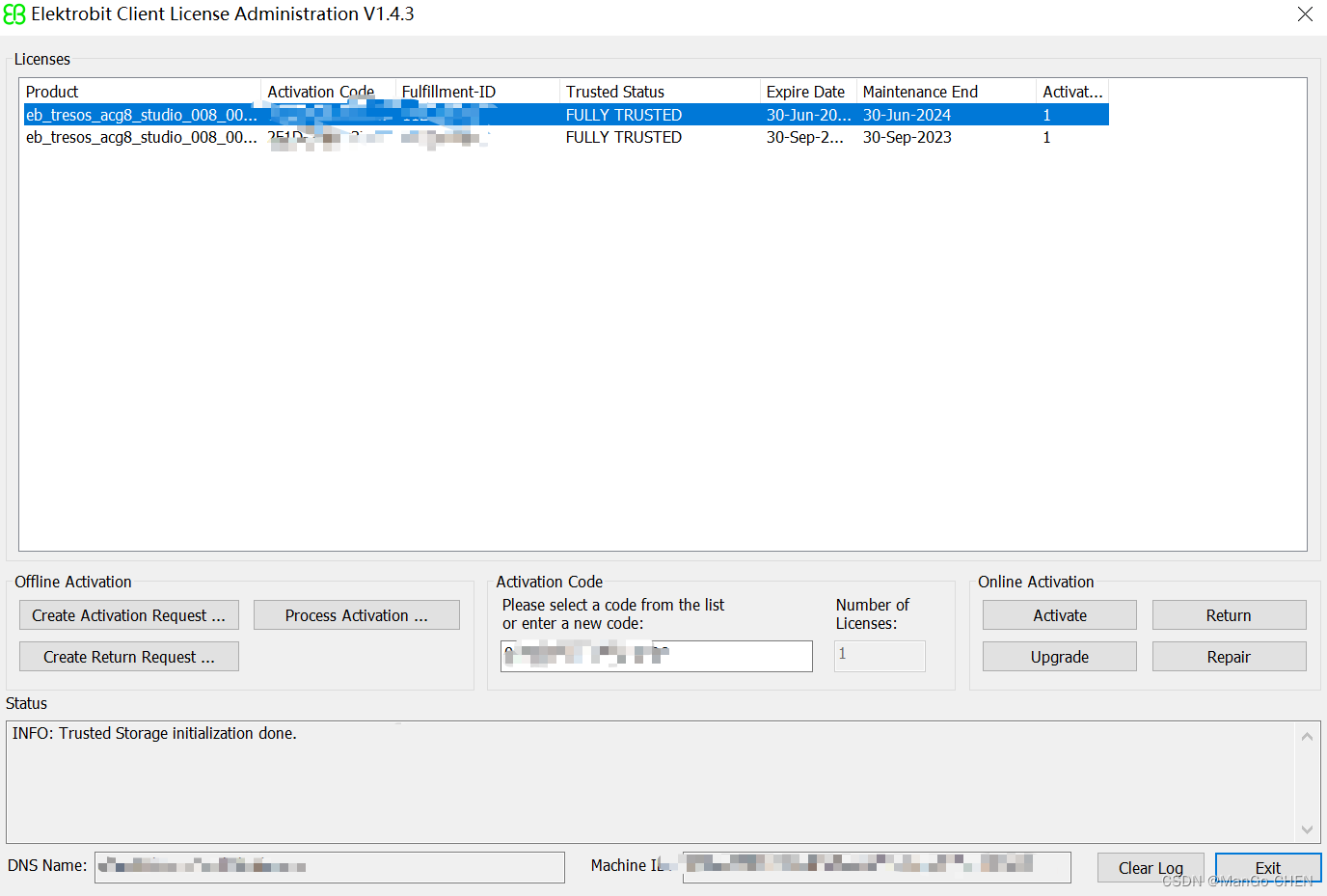Click the Activat... column header
Screen dimensions: 1327x896
click(x=1072, y=92)
